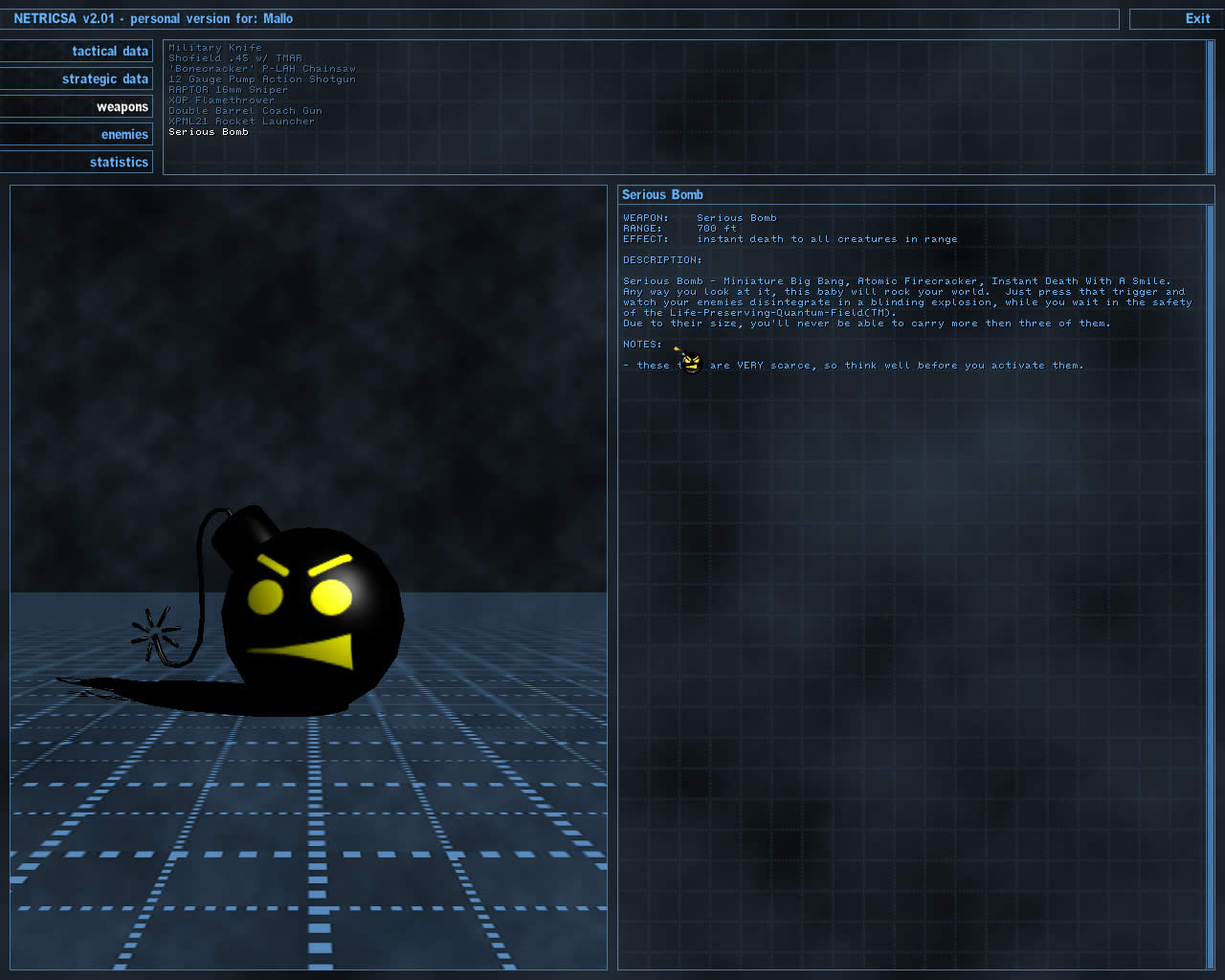Click the small bomb icon in notes

(691, 362)
